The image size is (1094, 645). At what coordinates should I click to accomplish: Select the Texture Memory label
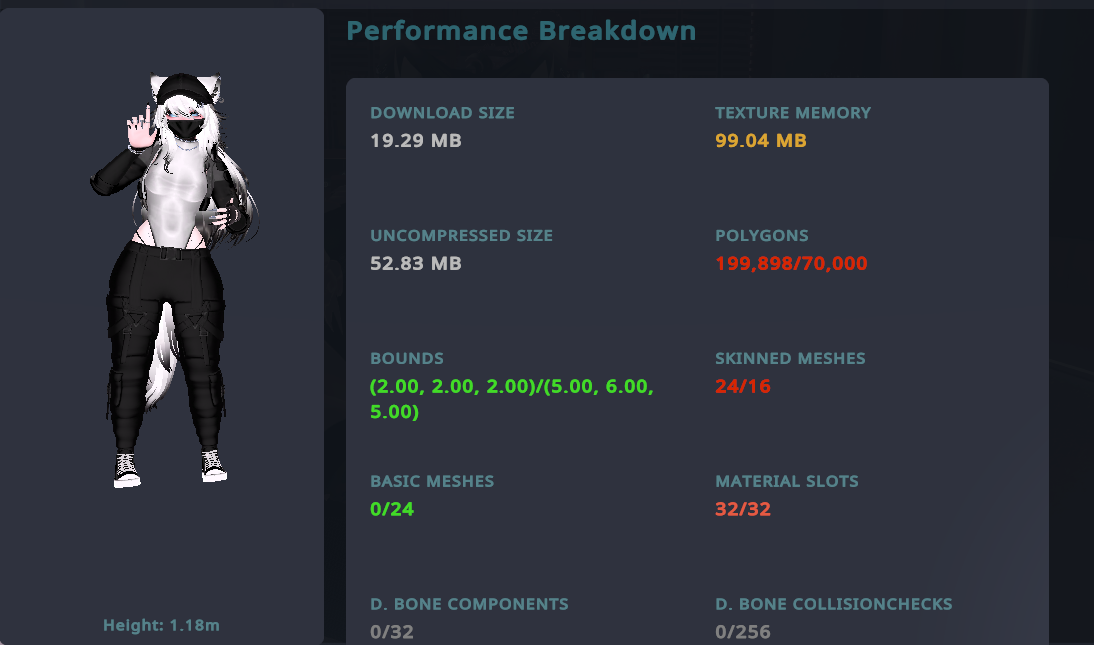click(x=793, y=113)
